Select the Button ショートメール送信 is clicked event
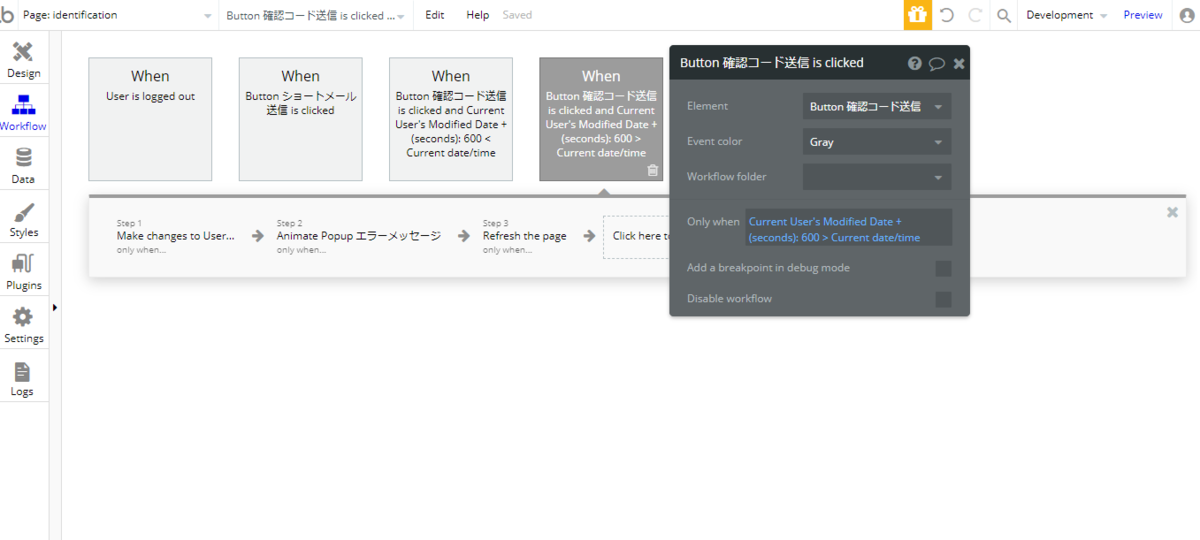 click(x=300, y=119)
